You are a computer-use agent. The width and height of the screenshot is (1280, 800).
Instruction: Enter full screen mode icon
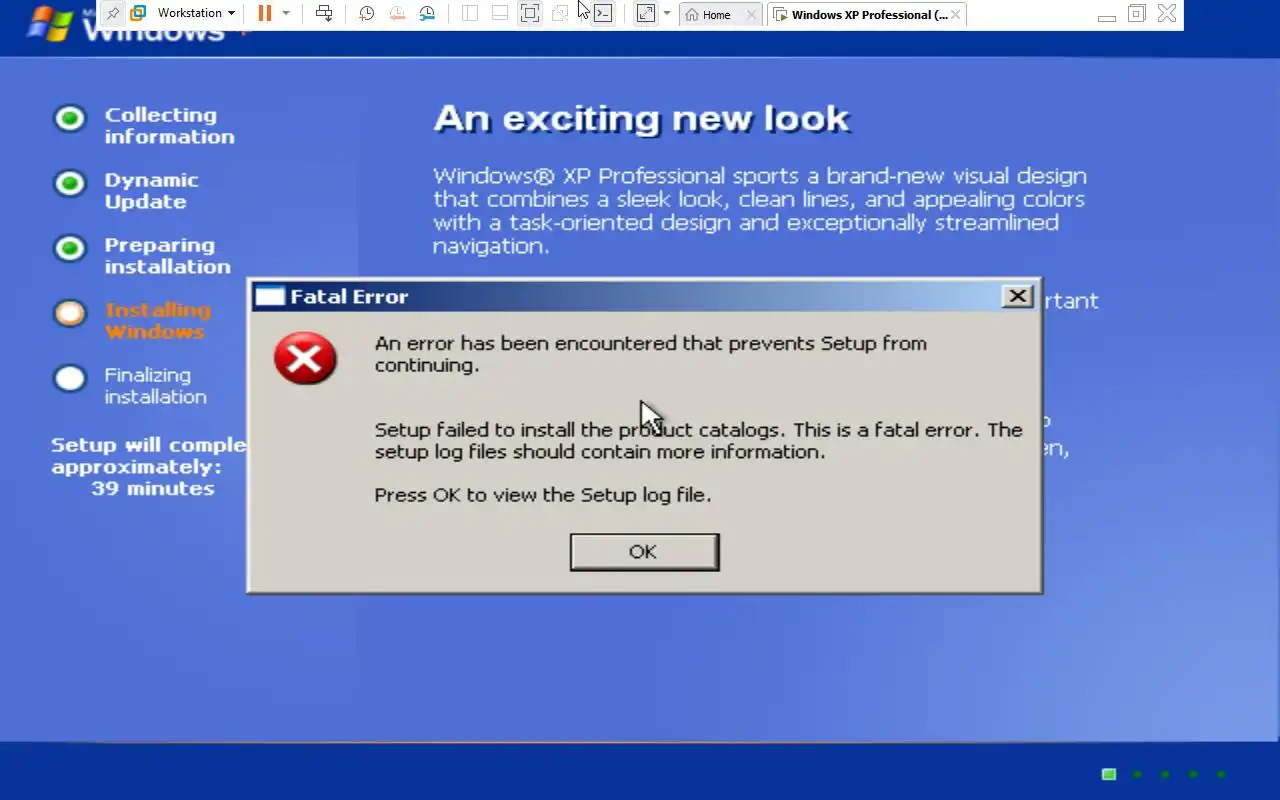[x=530, y=13]
